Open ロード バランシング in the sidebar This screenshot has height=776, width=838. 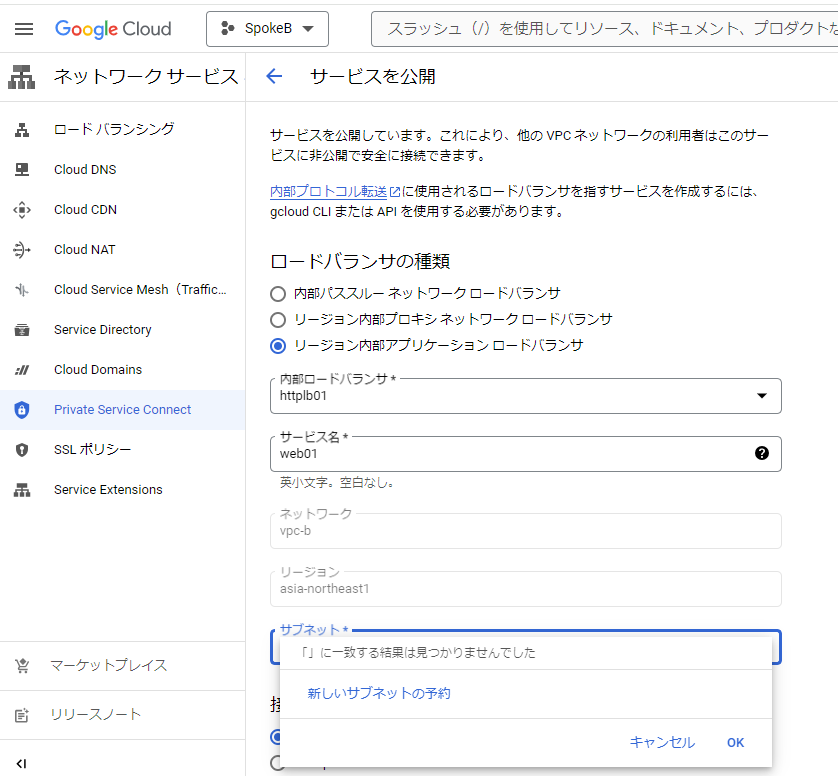[114, 129]
